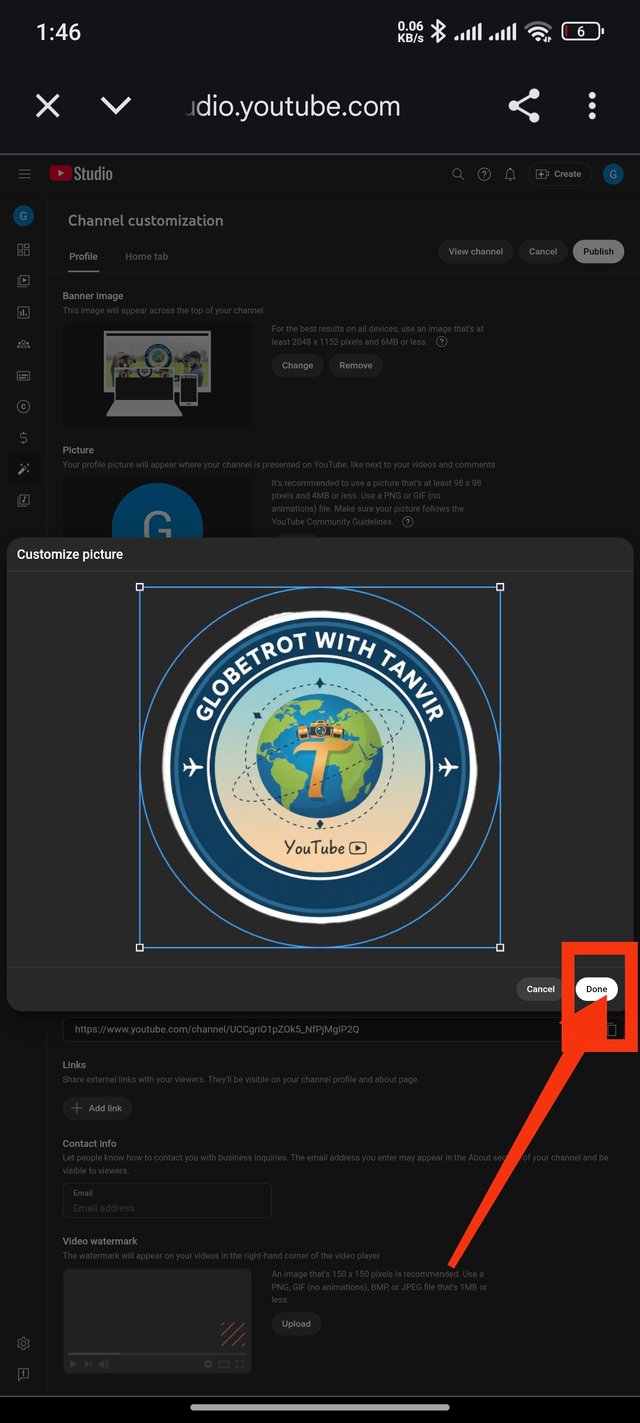The height and width of the screenshot is (1423, 640).
Task: Select the Customization wand icon in sidebar
Action: (24, 469)
